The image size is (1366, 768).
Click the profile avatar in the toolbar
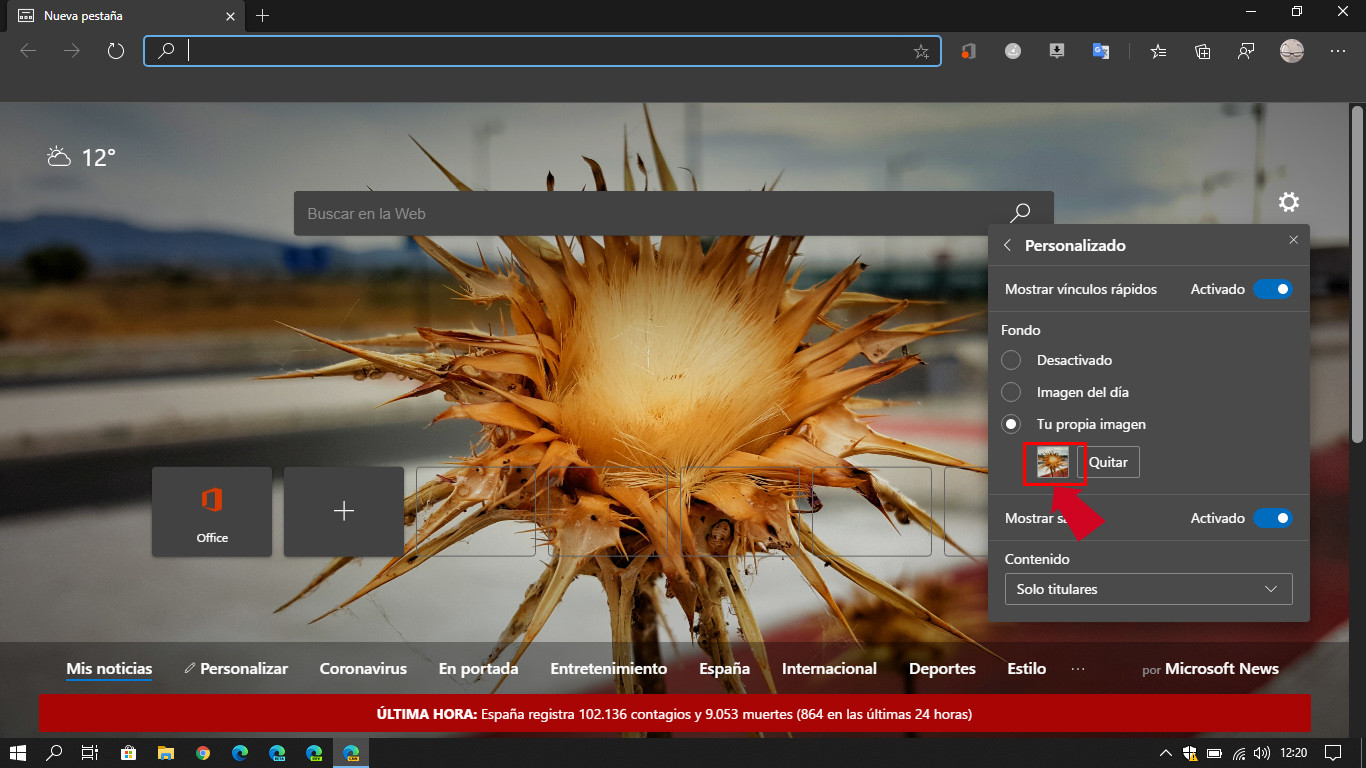(1291, 51)
